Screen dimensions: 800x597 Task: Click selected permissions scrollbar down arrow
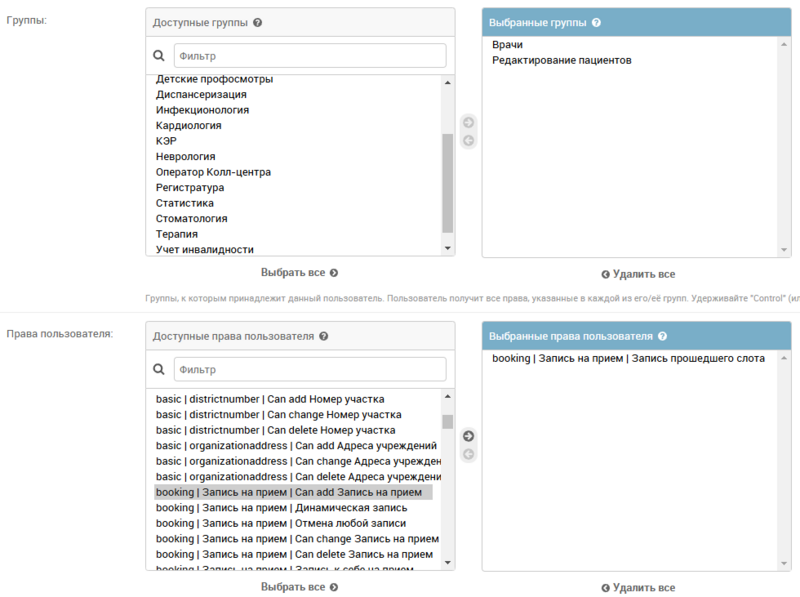(784, 563)
